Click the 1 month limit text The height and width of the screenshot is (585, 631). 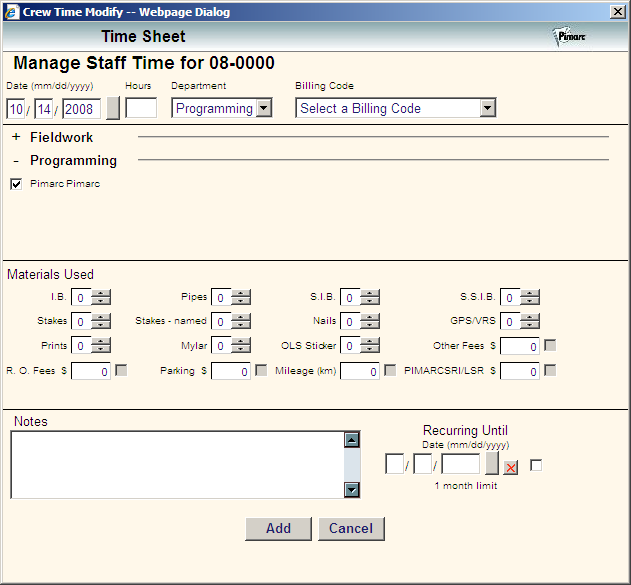[466, 486]
